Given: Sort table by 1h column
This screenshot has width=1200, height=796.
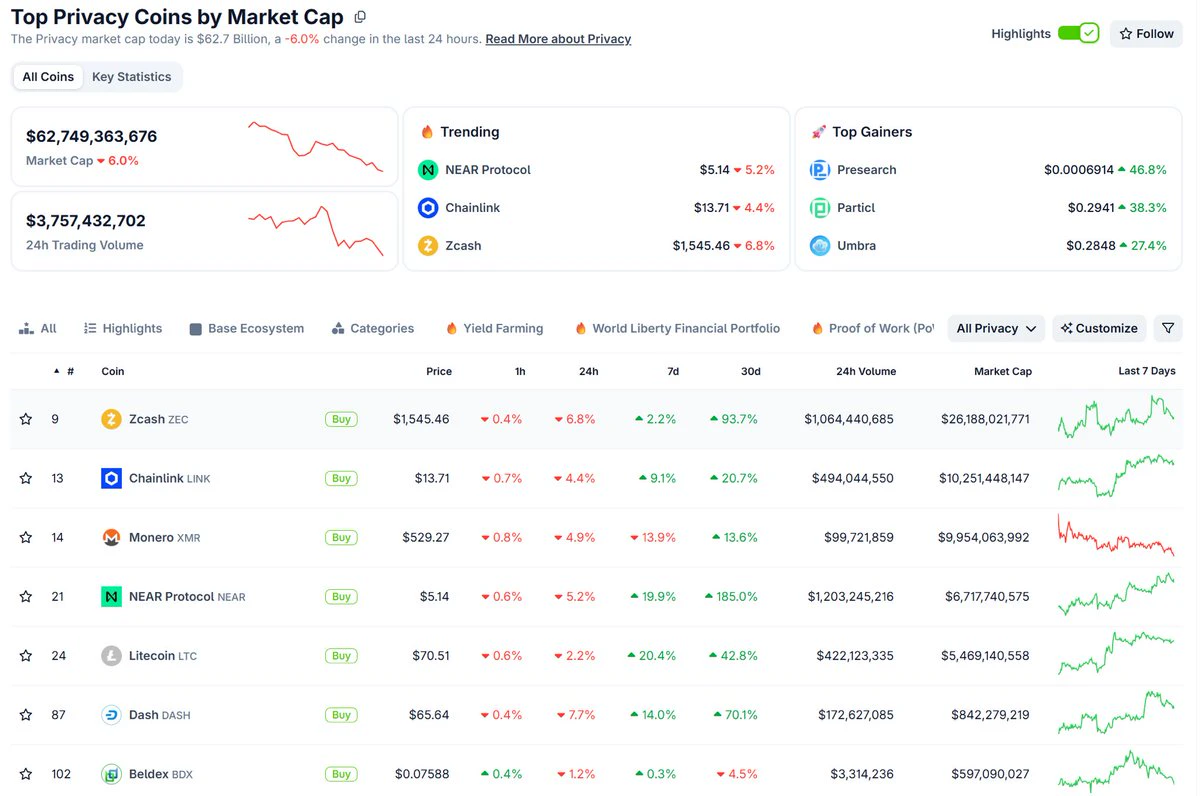Looking at the screenshot, I should [520, 371].
